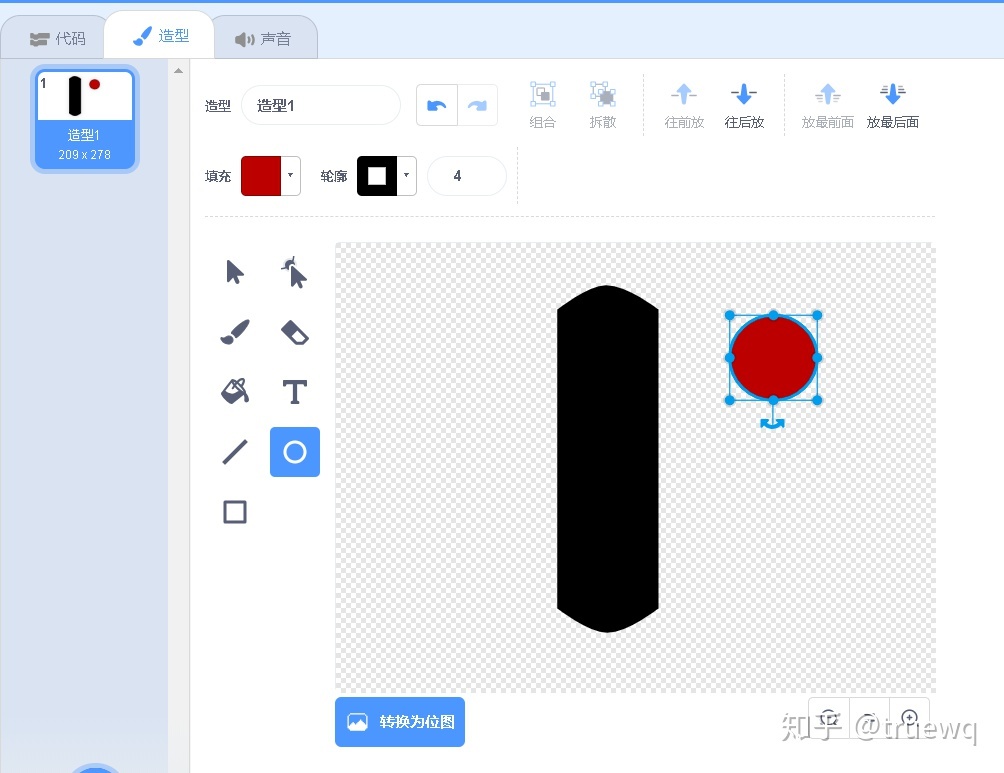This screenshot has height=773, width=1004.
Task: Click the red circle on canvas
Action: click(773, 357)
